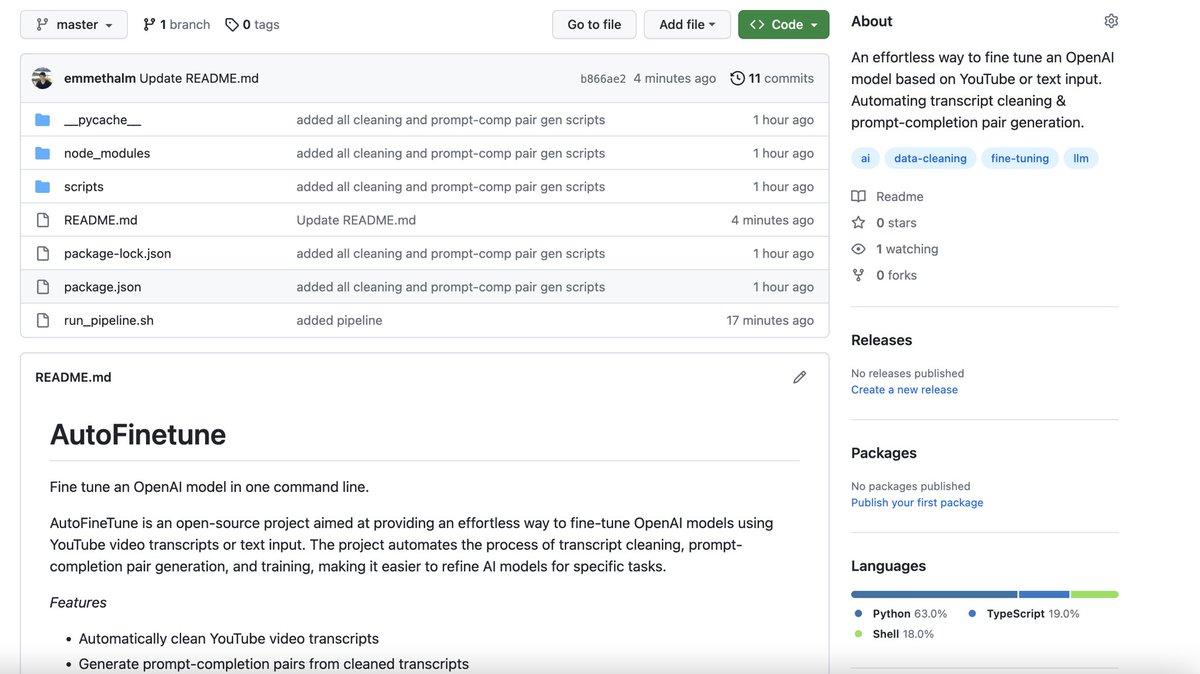This screenshot has height=674, width=1200.
Task: Open the Python 63.0% language link
Action: (x=900, y=614)
